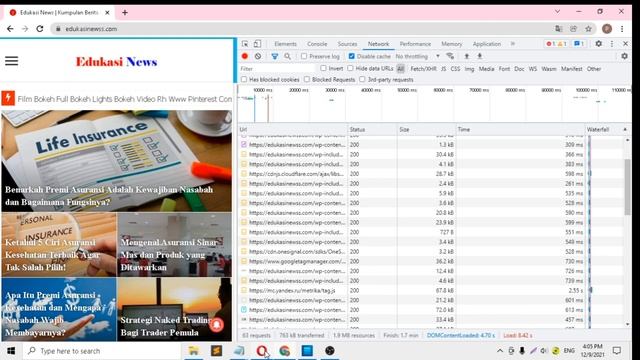The height and width of the screenshot is (360, 640).
Task: Open the Life Insurance premi asuransi article
Action: 116,161
